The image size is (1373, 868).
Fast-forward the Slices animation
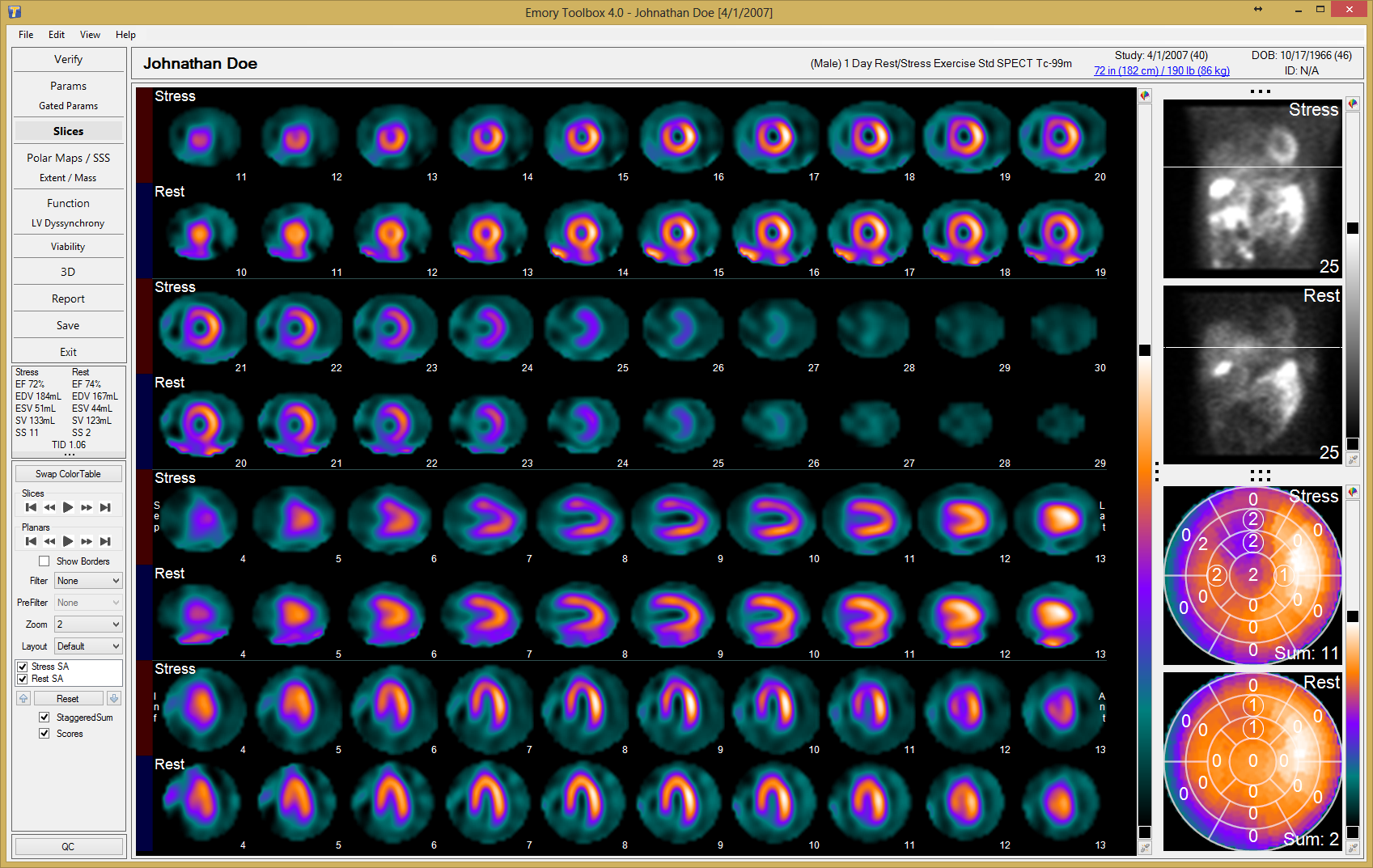(87, 507)
